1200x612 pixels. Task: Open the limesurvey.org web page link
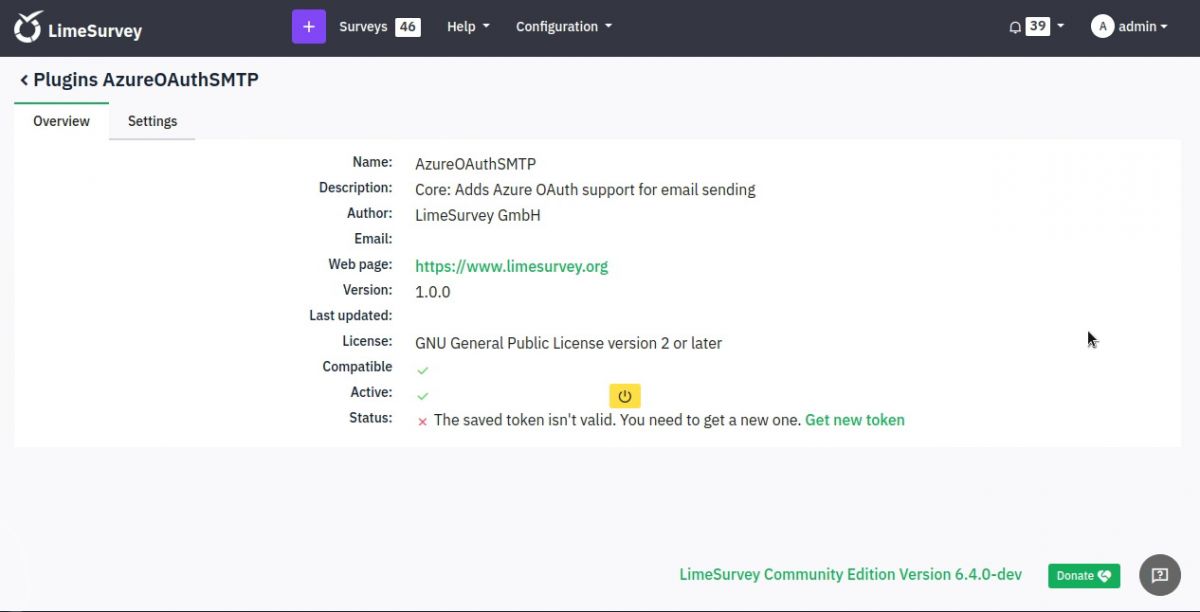[511, 265]
